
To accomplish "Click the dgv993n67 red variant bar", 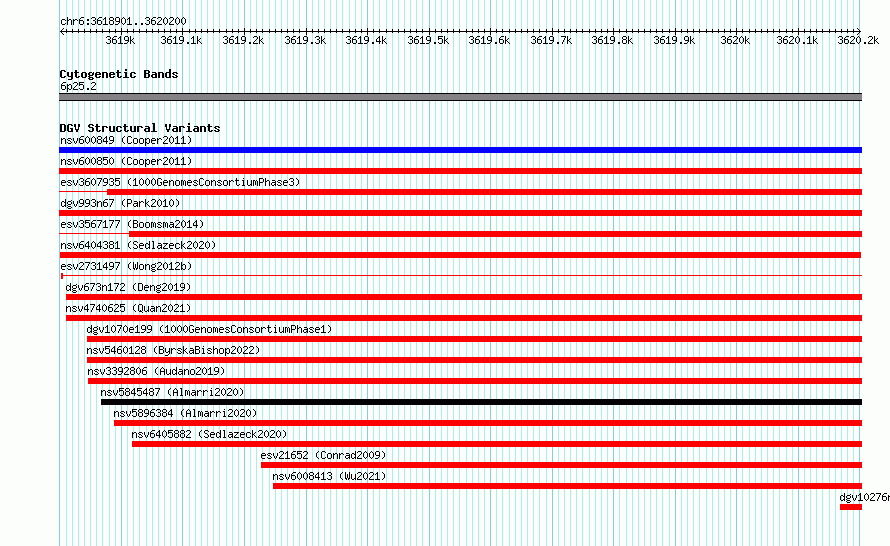I will click(x=460, y=213).
